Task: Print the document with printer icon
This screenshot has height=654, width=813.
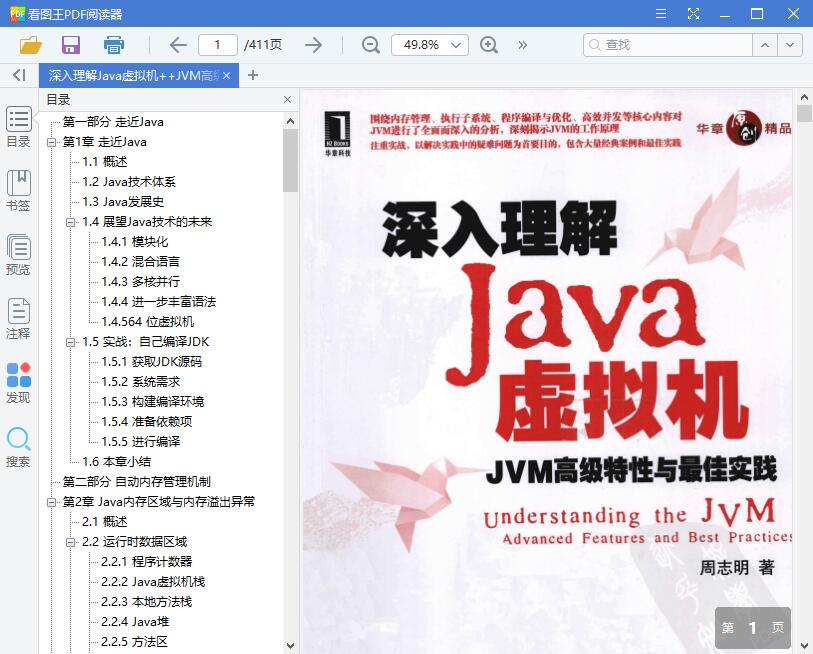Action: pos(114,45)
